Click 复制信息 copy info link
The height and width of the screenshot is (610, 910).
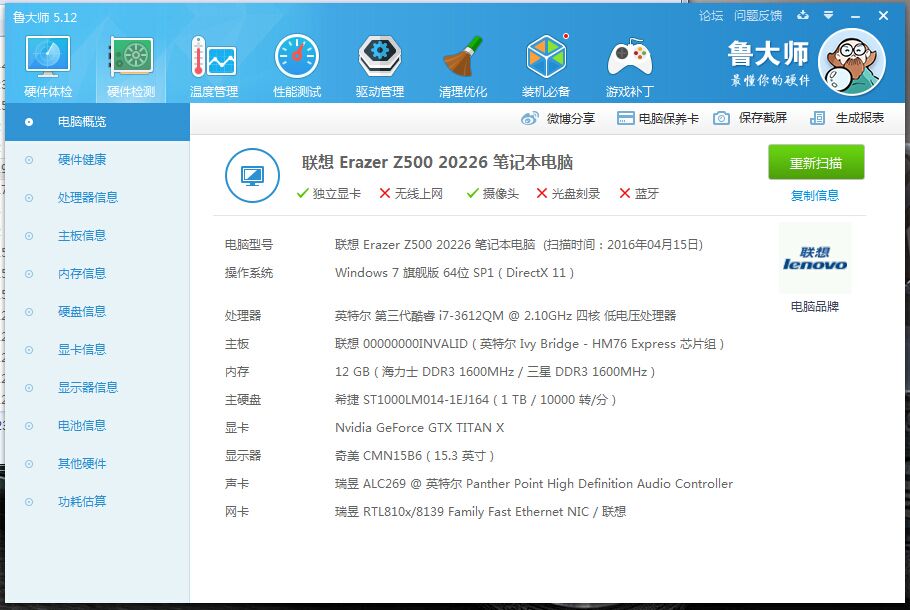(x=815, y=196)
